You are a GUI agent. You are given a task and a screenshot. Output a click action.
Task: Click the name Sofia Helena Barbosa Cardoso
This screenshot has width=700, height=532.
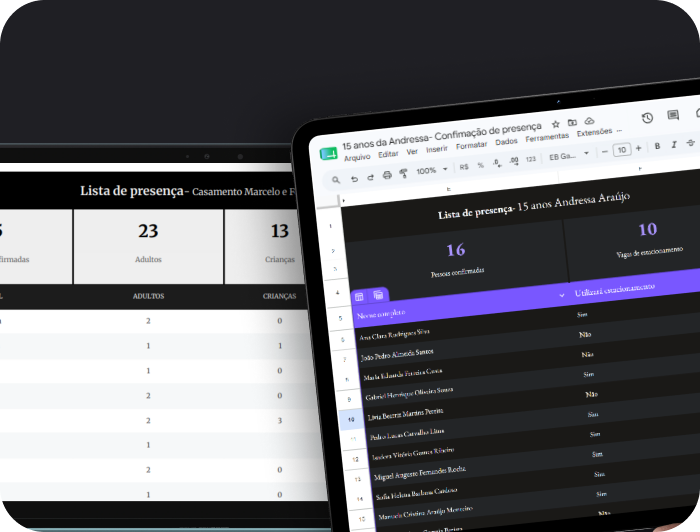(x=416, y=494)
